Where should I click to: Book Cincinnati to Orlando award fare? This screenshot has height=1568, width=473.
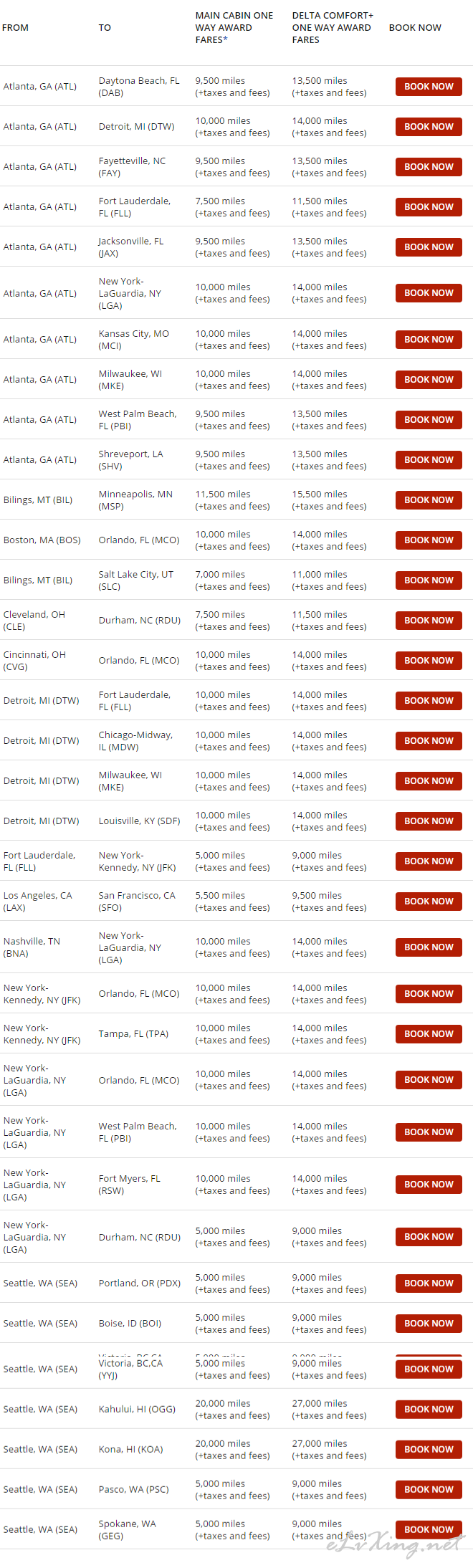click(x=429, y=661)
